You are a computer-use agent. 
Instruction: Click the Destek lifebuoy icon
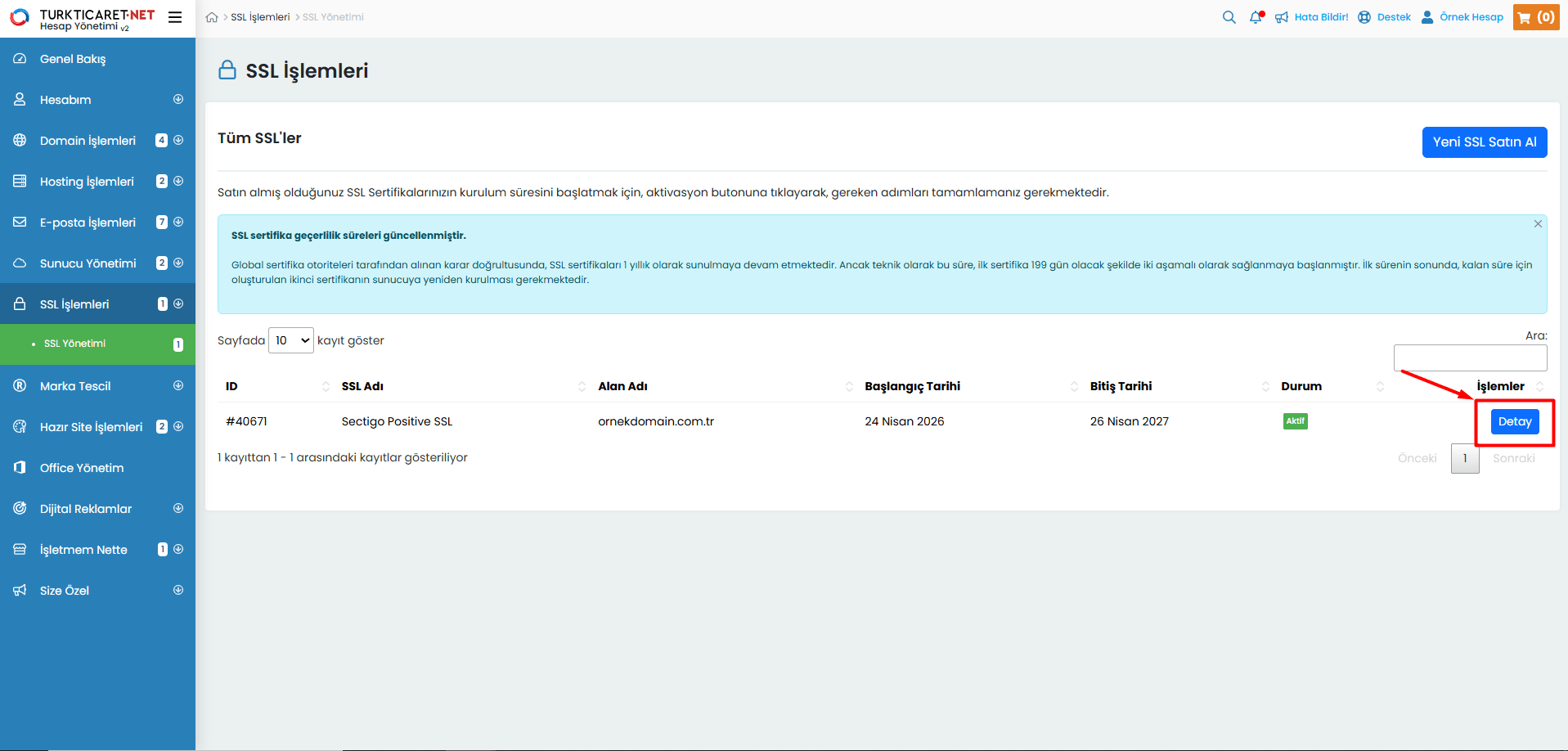coord(1364,17)
